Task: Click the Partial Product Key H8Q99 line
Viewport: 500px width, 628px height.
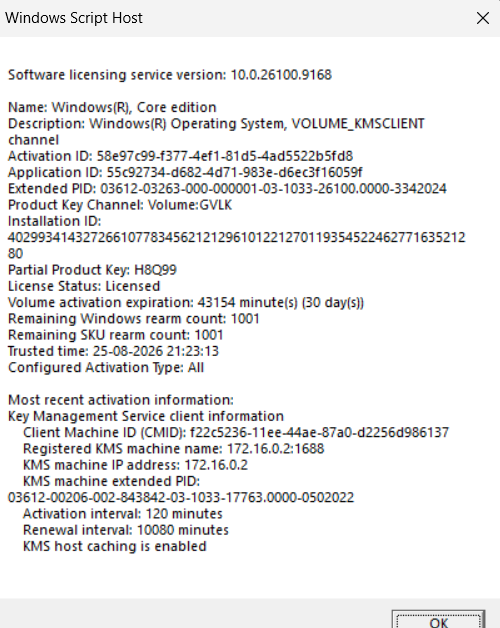Action: click(x=92, y=270)
